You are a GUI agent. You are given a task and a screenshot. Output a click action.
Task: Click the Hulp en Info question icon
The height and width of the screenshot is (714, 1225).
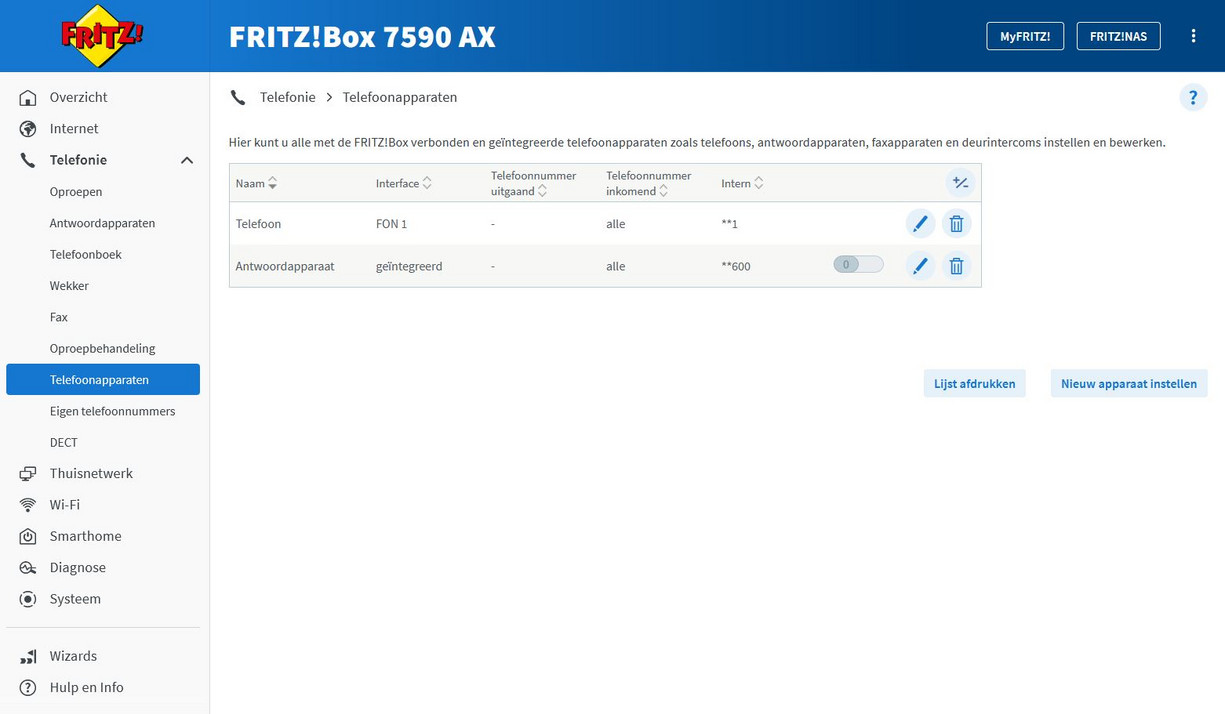pyautogui.click(x=28, y=688)
